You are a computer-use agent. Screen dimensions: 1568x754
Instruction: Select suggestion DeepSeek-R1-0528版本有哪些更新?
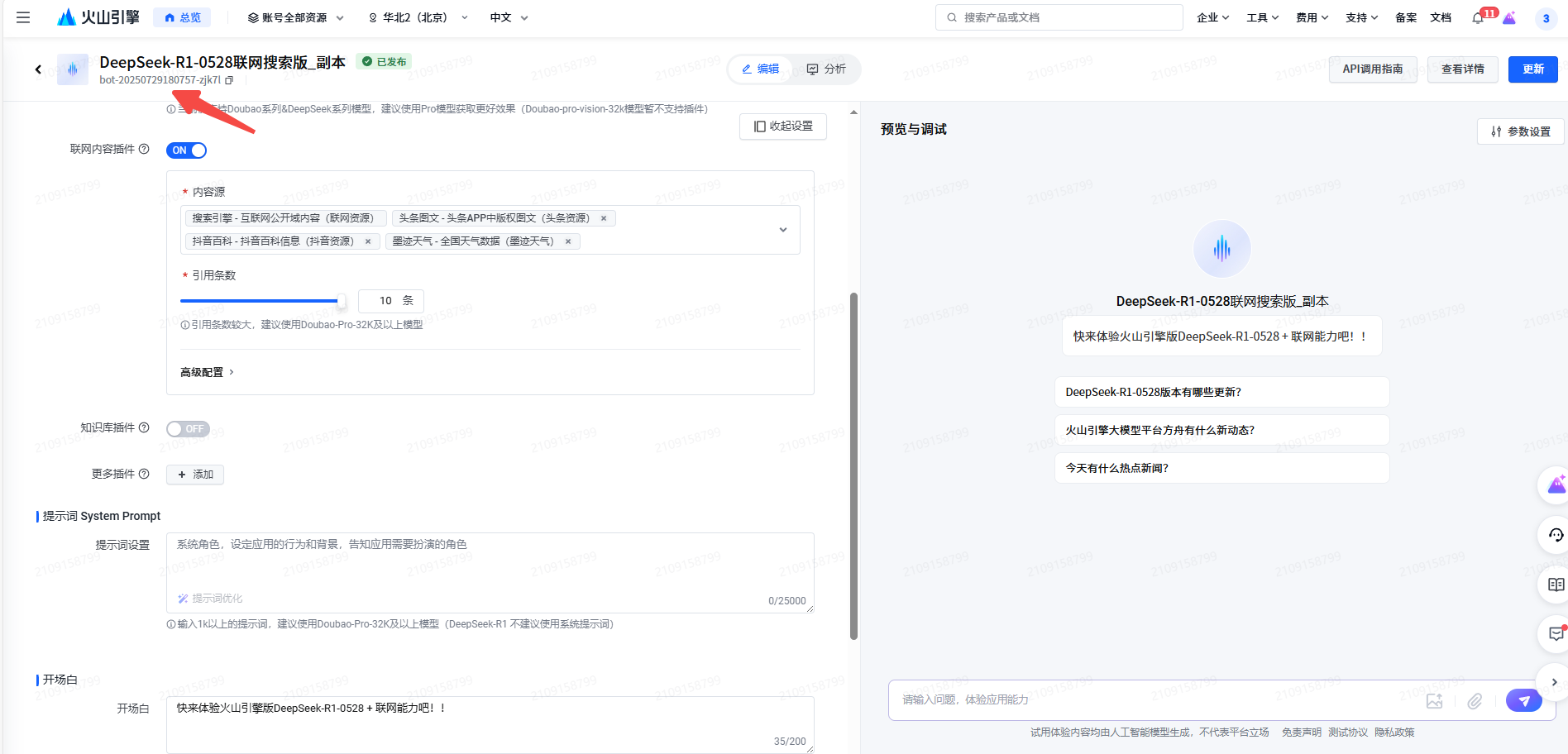[x=1221, y=392]
